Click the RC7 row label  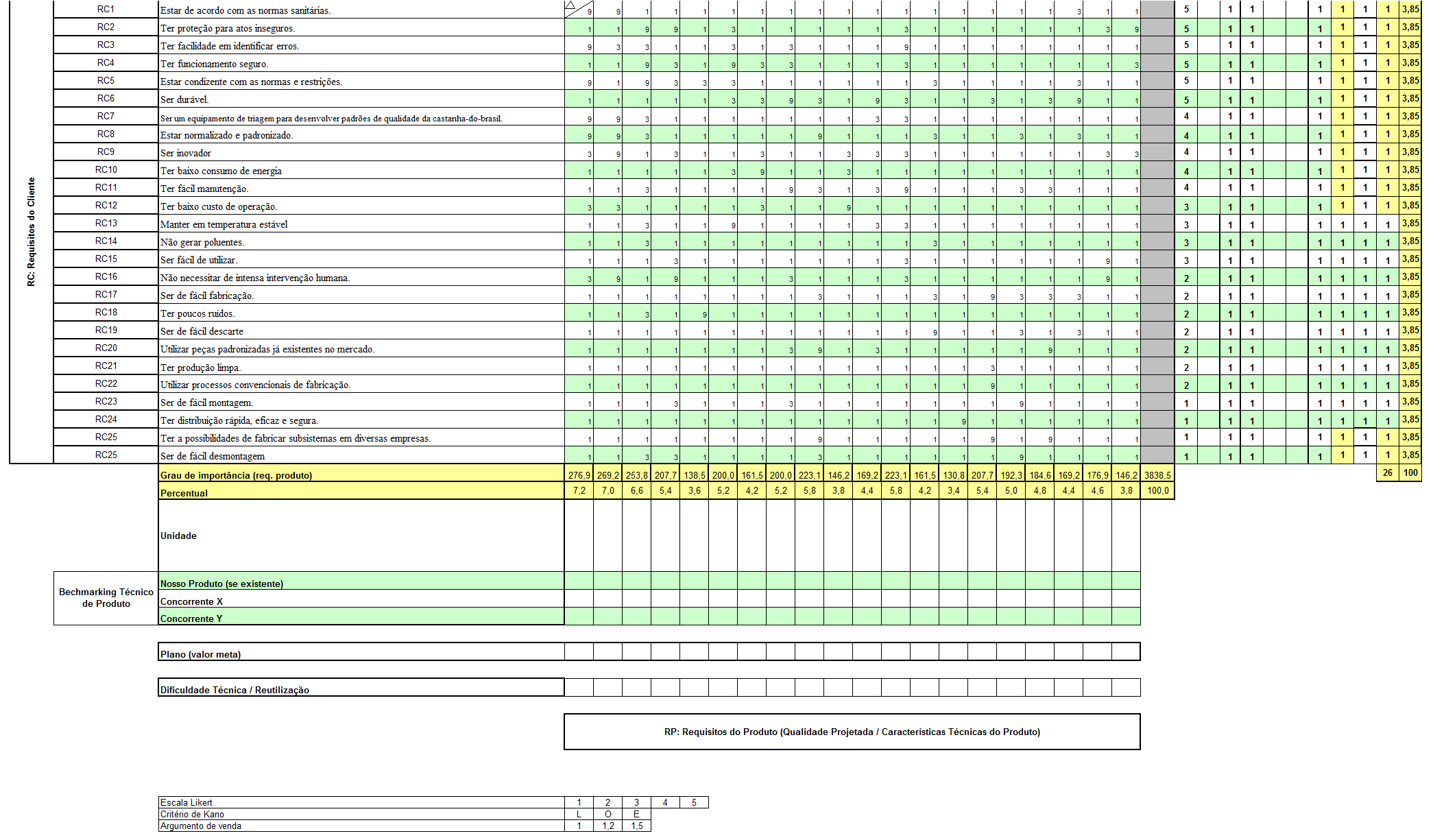pos(106,117)
